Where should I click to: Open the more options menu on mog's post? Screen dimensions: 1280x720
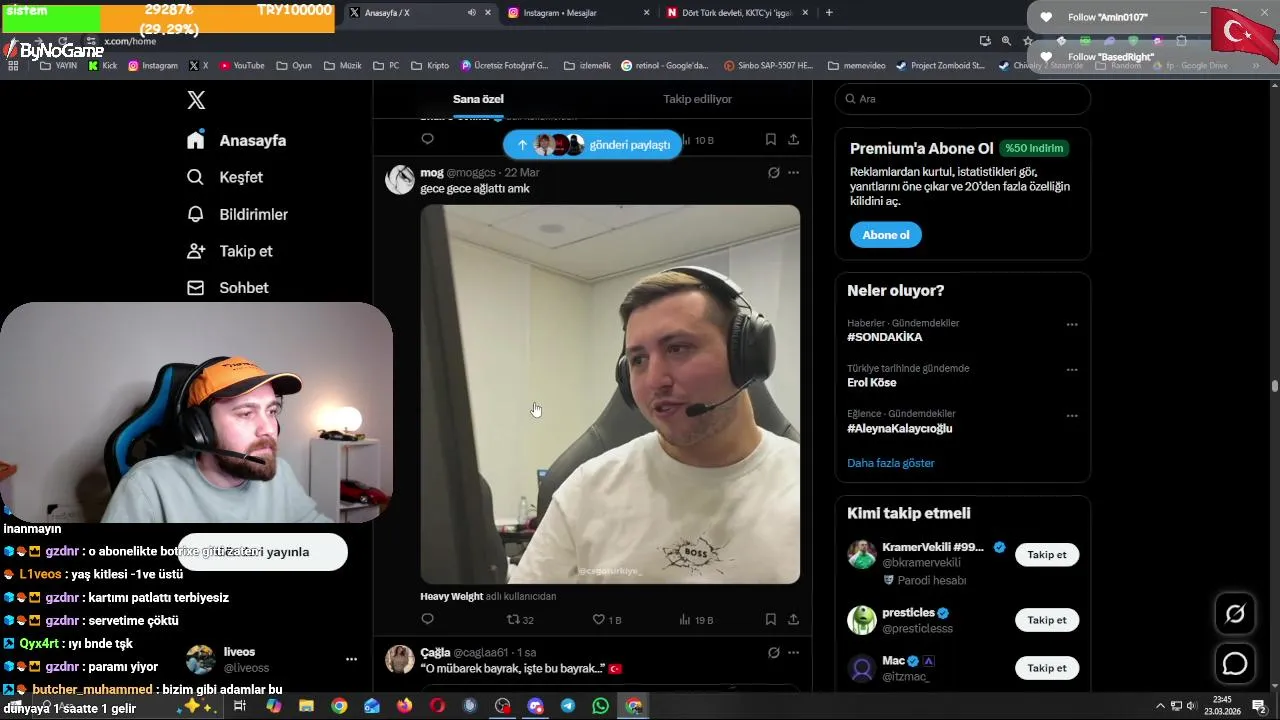coord(793,172)
